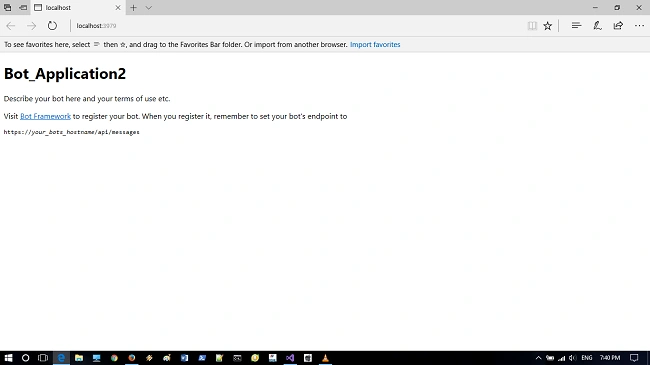The width and height of the screenshot is (650, 365).
Task: Open Reading view book icon
Action: click(532, 26)
